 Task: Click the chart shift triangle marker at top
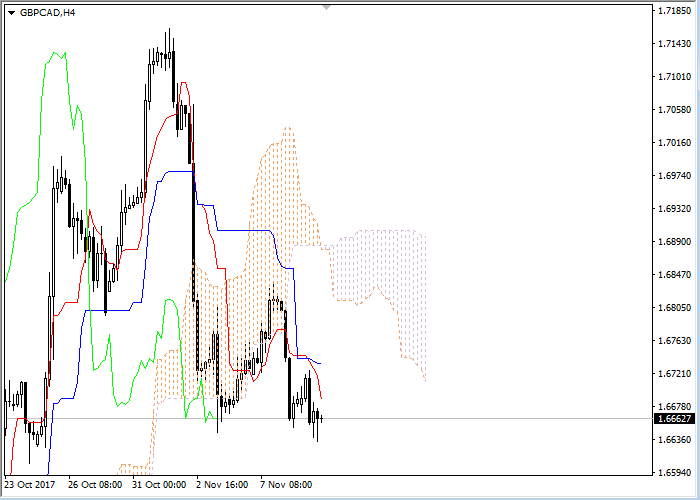327,7
